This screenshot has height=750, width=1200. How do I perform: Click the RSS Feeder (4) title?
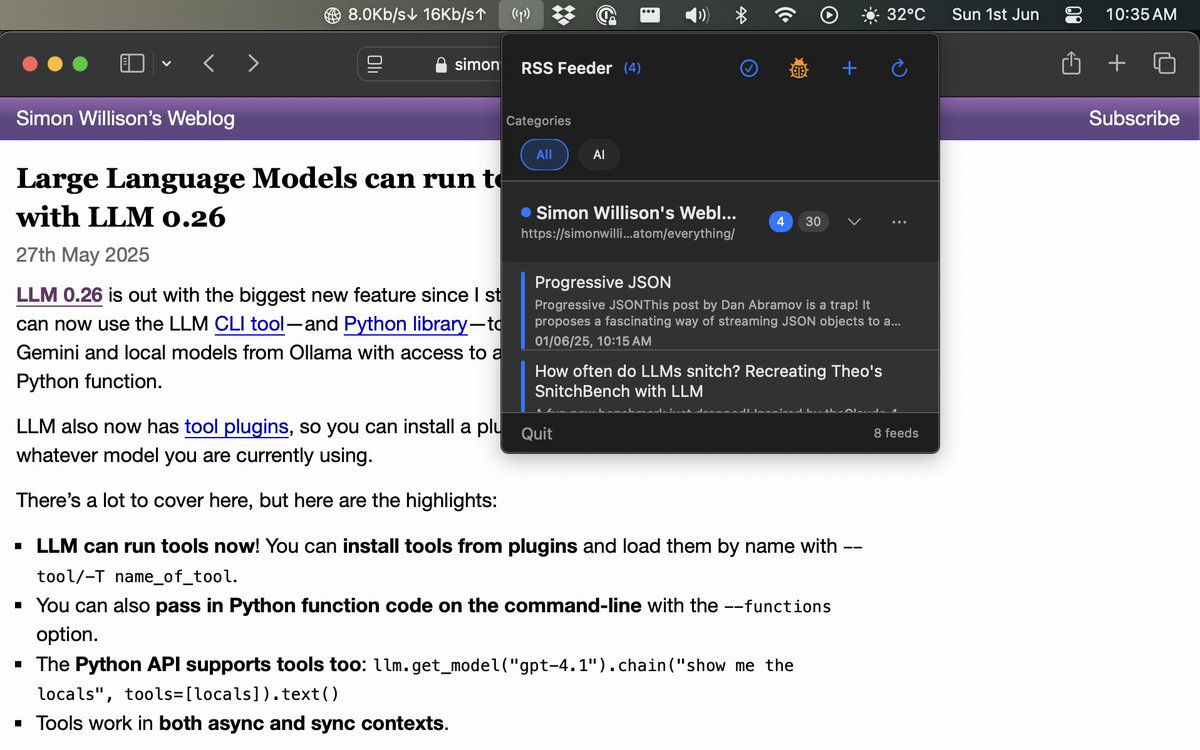click(581, 68)
